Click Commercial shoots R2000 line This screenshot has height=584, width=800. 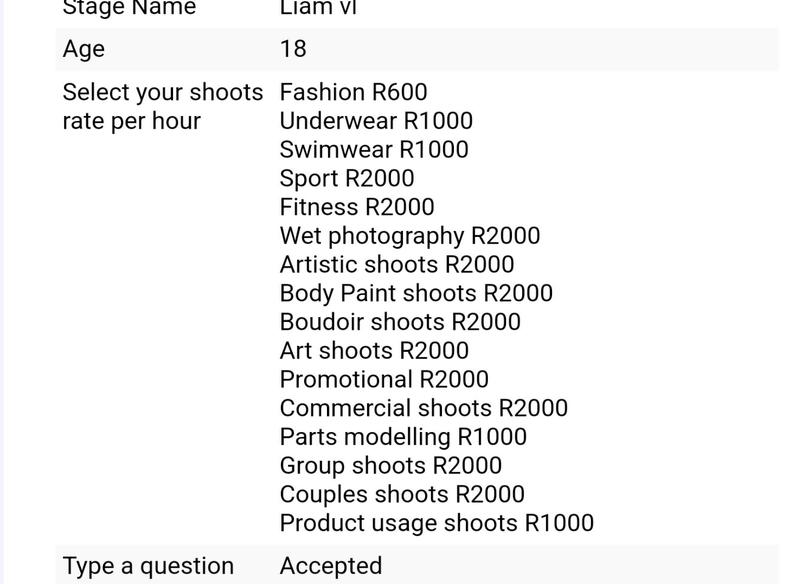coord(424,408)
